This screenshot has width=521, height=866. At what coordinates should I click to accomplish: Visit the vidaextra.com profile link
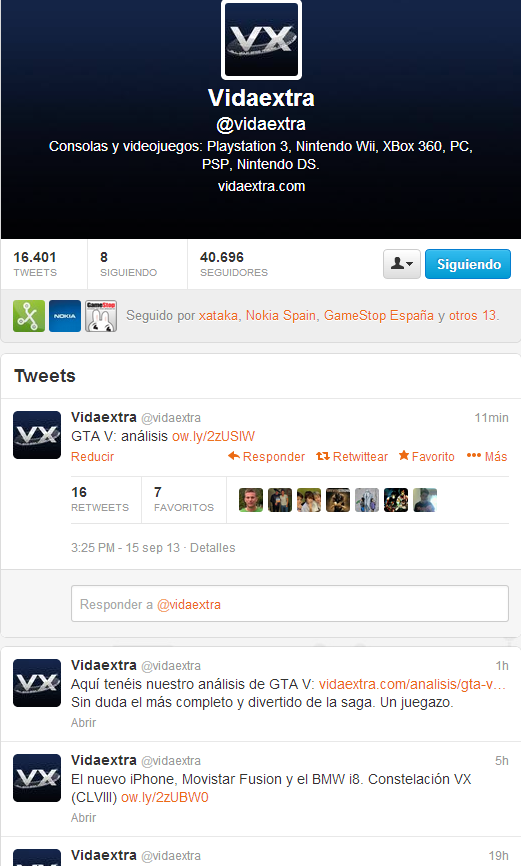261,186
